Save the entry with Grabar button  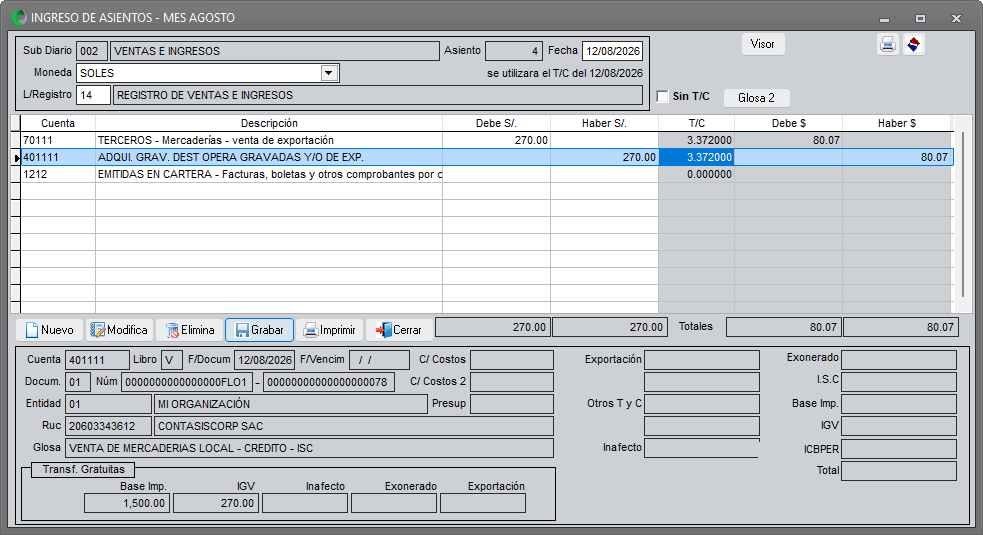pos(260,330)
